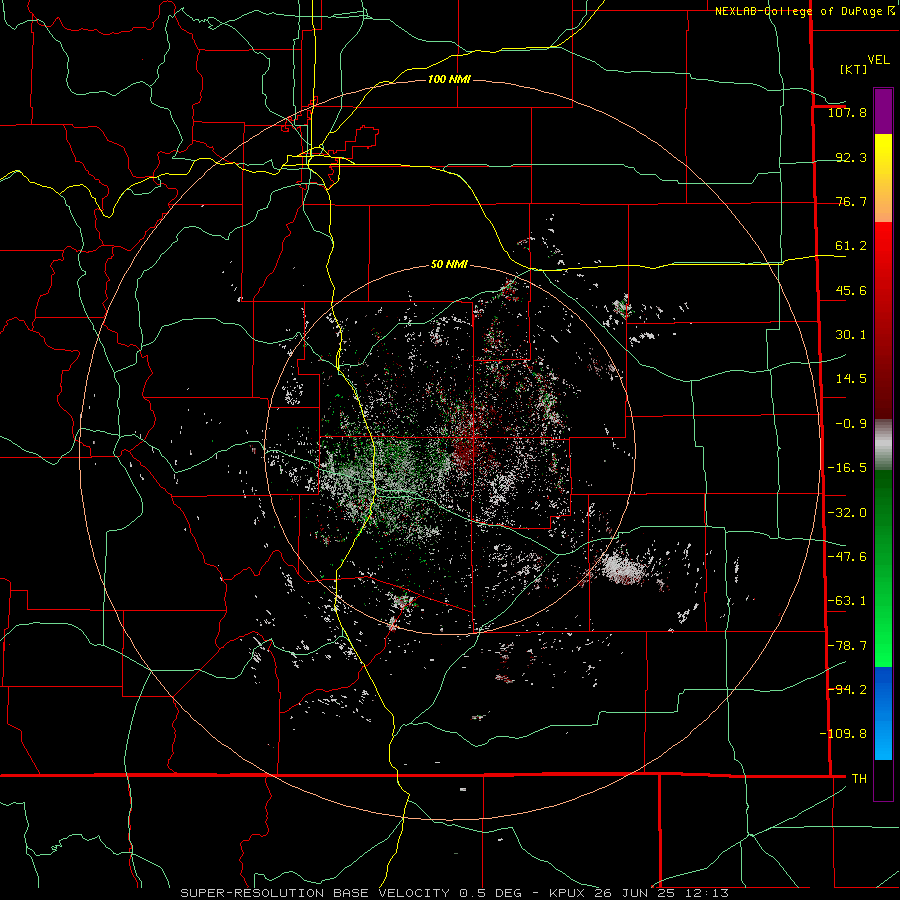
Task: Select the -94.2 value on velocity scale
Action: [x=847, y=690]
